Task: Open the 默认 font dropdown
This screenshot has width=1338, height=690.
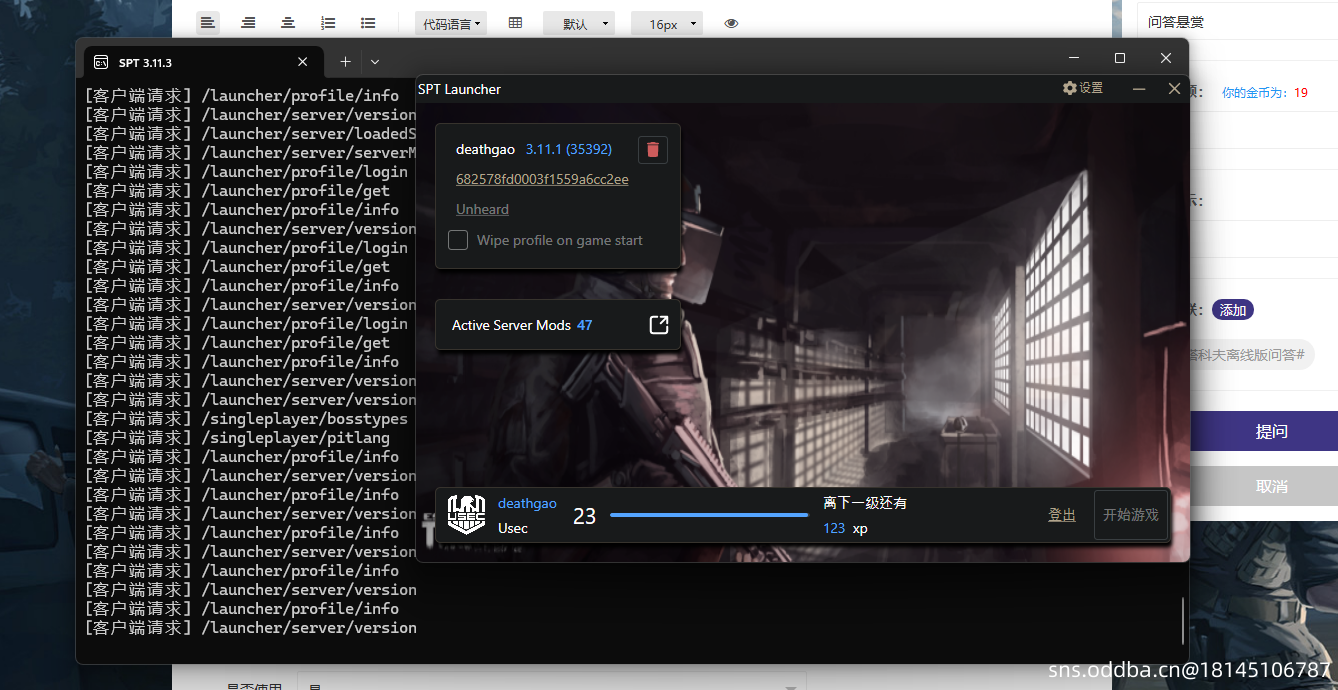Action: 578,23
